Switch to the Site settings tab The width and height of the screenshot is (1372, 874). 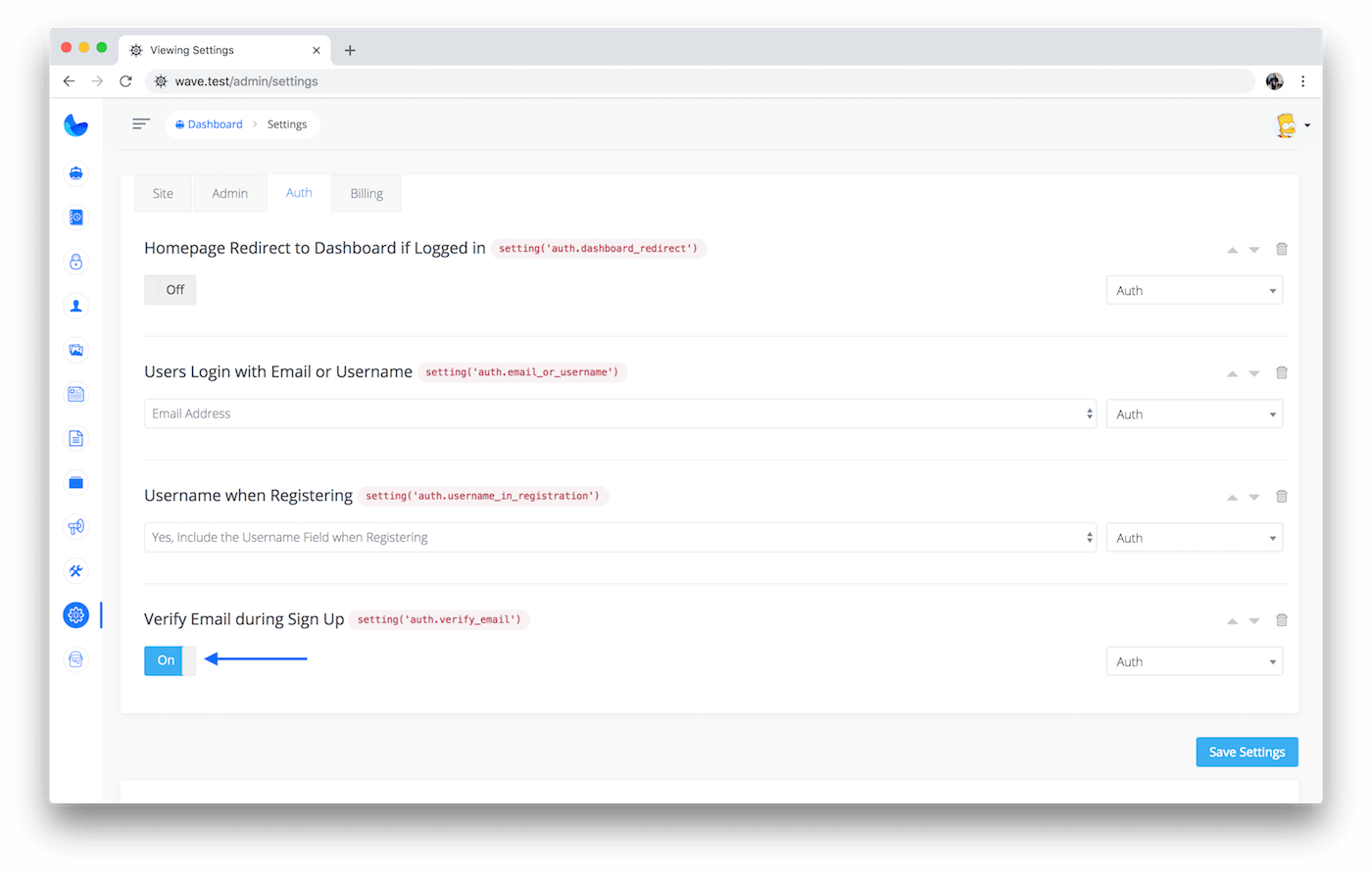[163, 193]
